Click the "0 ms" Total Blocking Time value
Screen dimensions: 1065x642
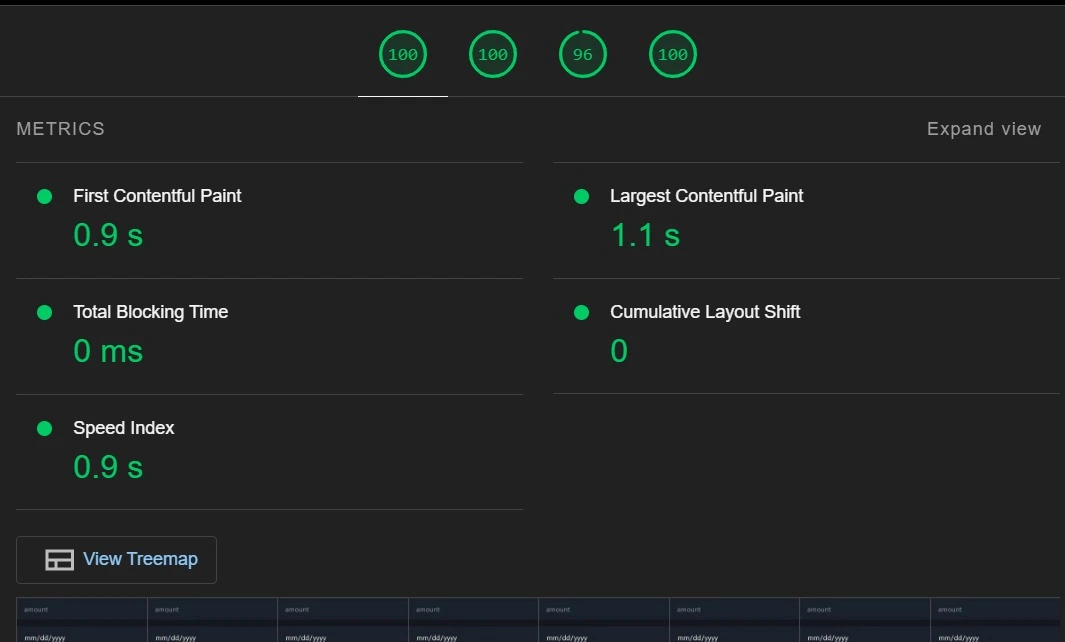click(108, 351)
